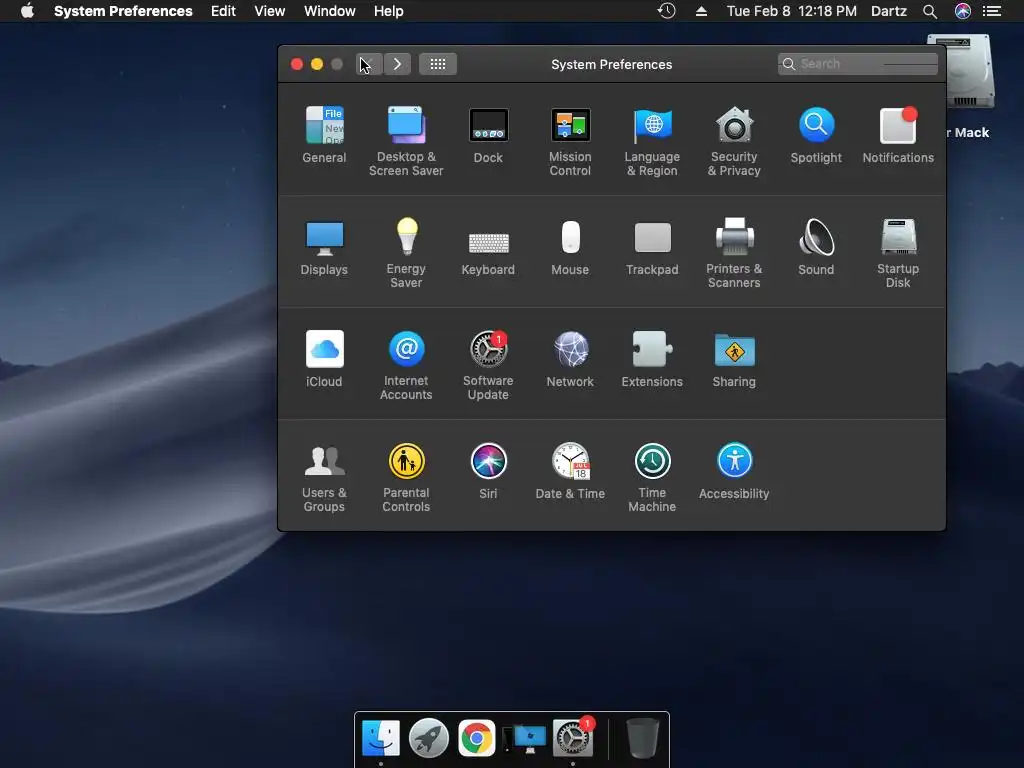Image resolution: width=1024 pixels, height=768 pixels.
Task: Open the Dartz user menu
Action: 889,11
